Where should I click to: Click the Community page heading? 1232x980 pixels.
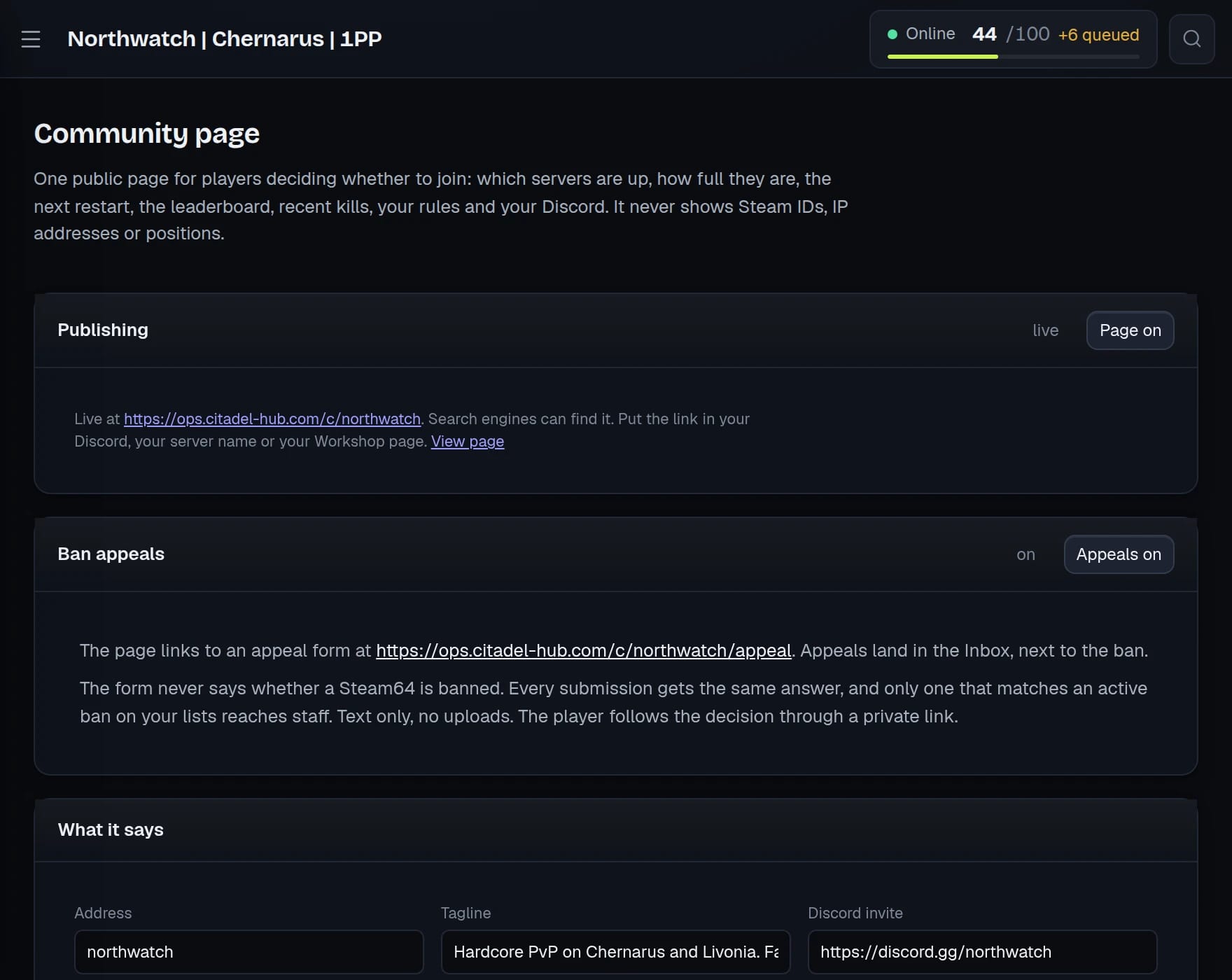tap(147, 133)
